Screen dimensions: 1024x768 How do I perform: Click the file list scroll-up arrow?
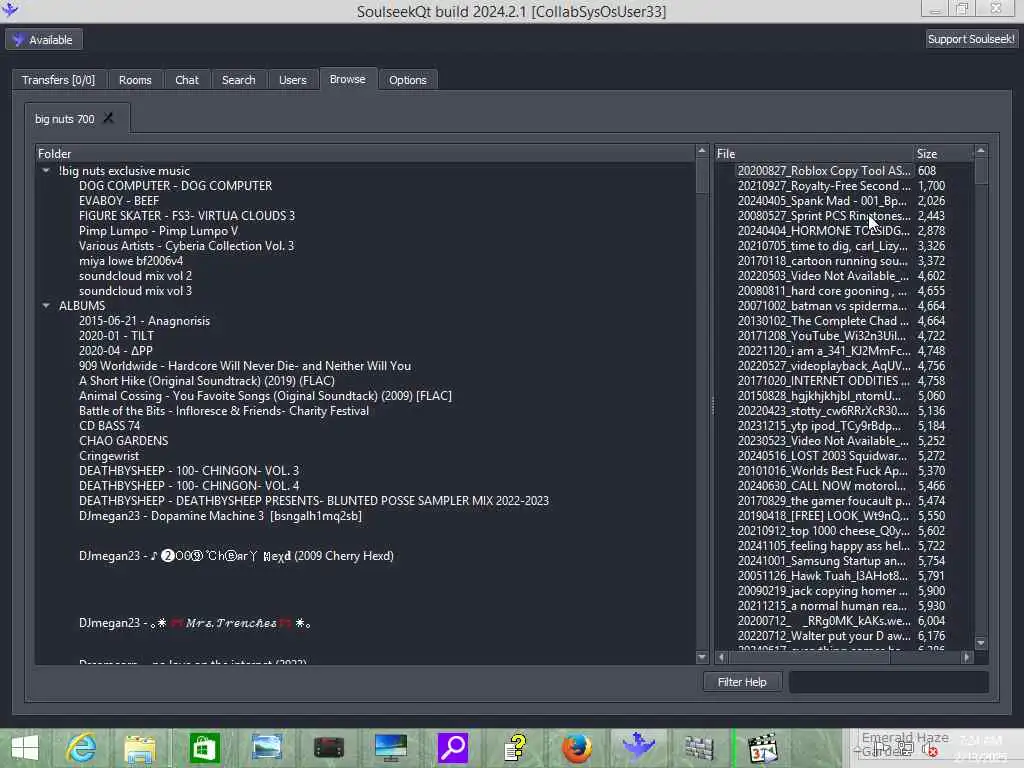point(981,151)
